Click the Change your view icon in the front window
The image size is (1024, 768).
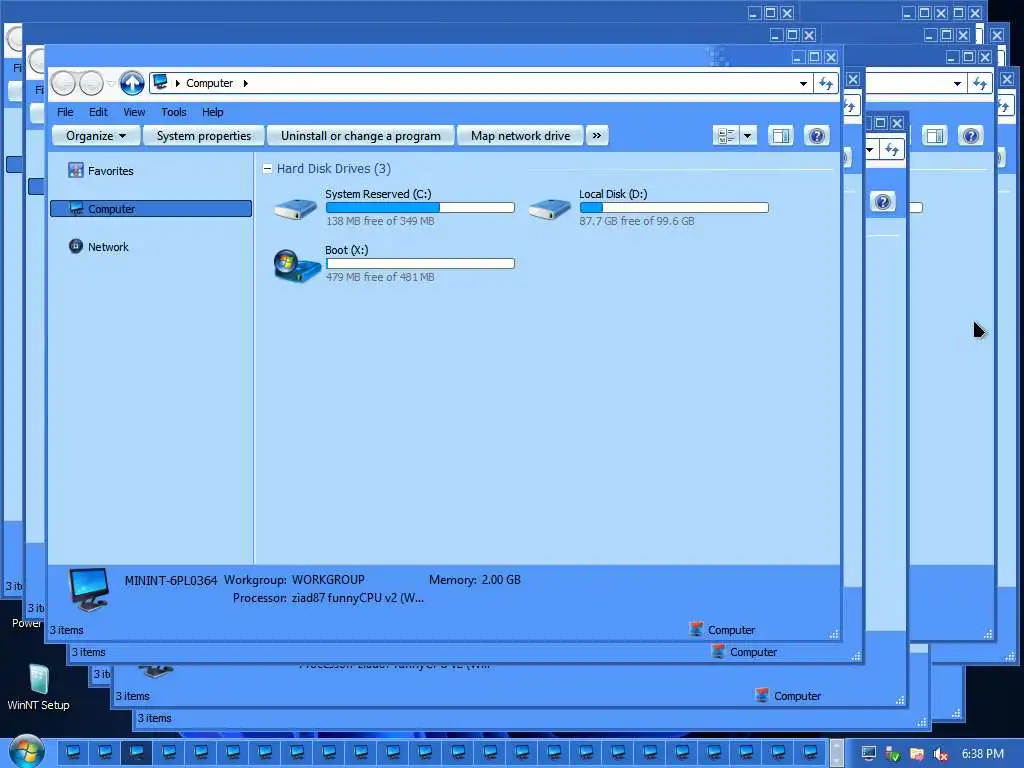(x=726, y=136)
